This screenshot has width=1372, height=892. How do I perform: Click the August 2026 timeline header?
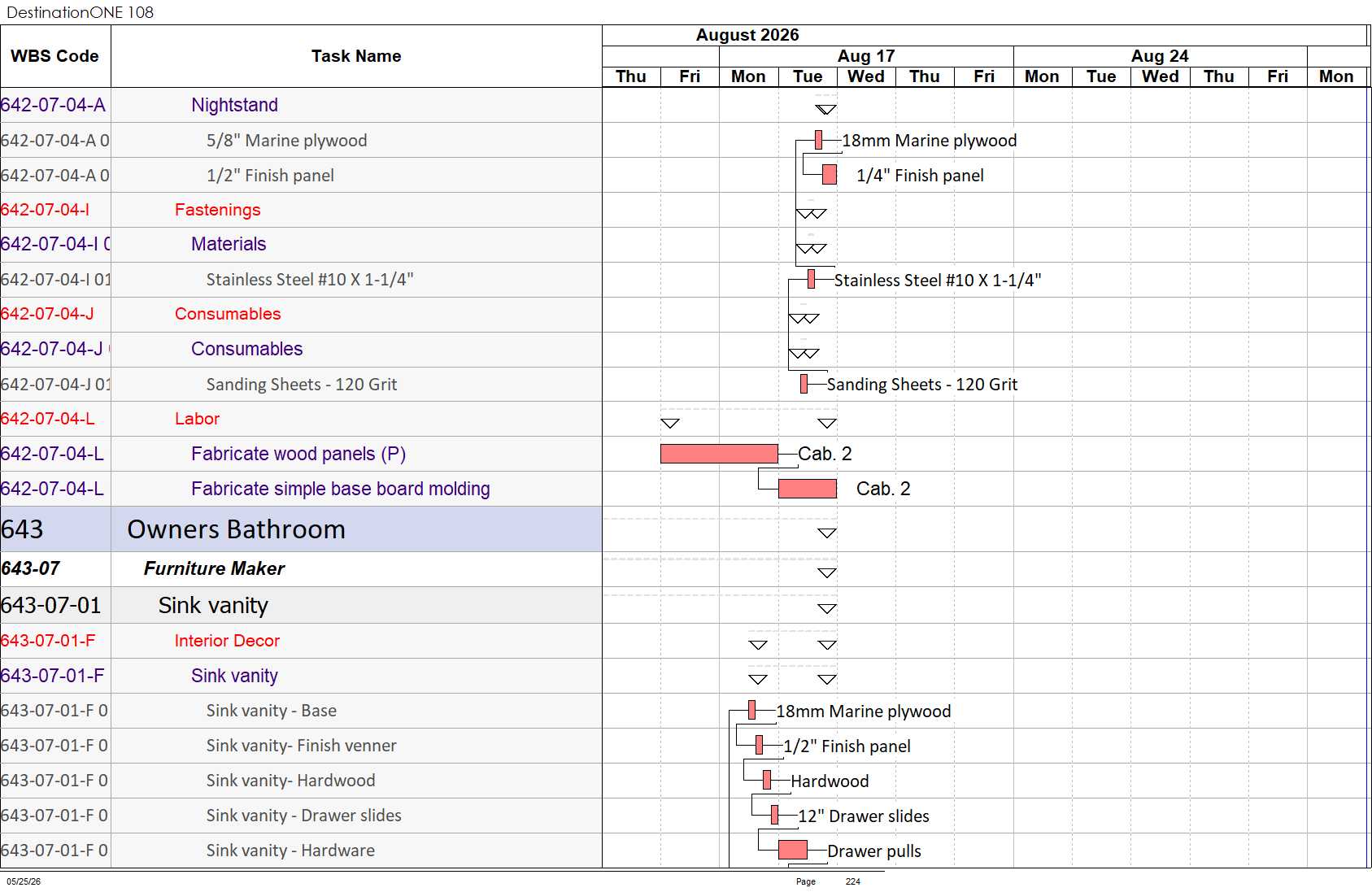point(747,35)
